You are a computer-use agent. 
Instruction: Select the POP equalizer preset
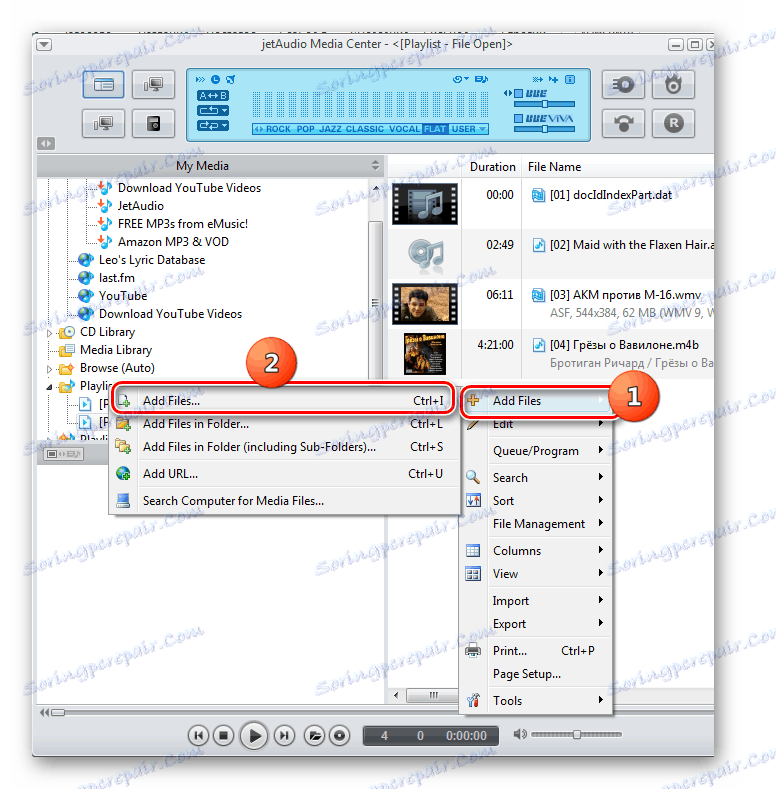[x=305, y=129]
